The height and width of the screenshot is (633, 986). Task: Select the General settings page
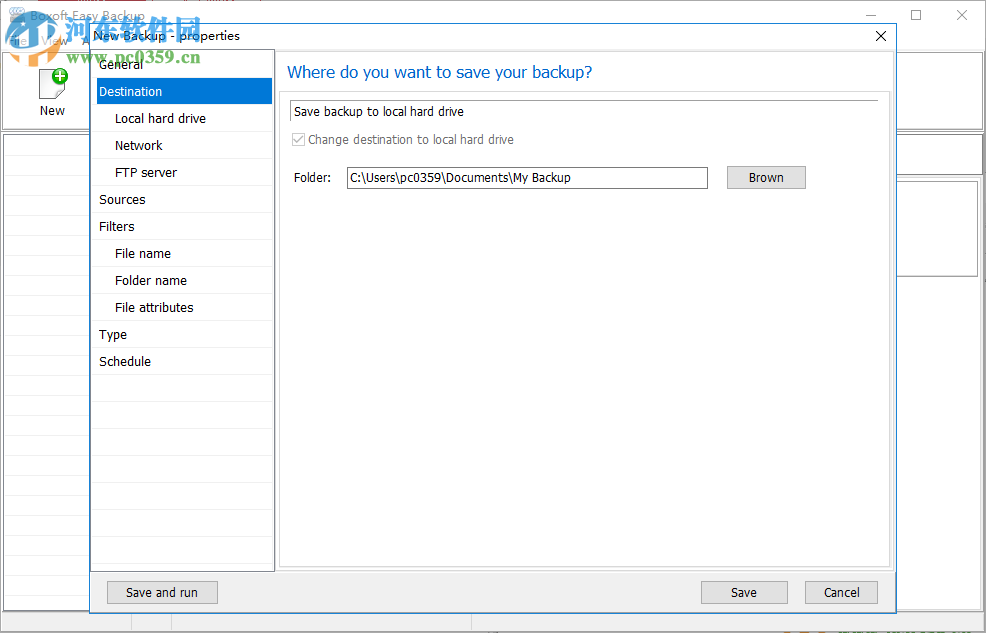(x=121, y=63)
